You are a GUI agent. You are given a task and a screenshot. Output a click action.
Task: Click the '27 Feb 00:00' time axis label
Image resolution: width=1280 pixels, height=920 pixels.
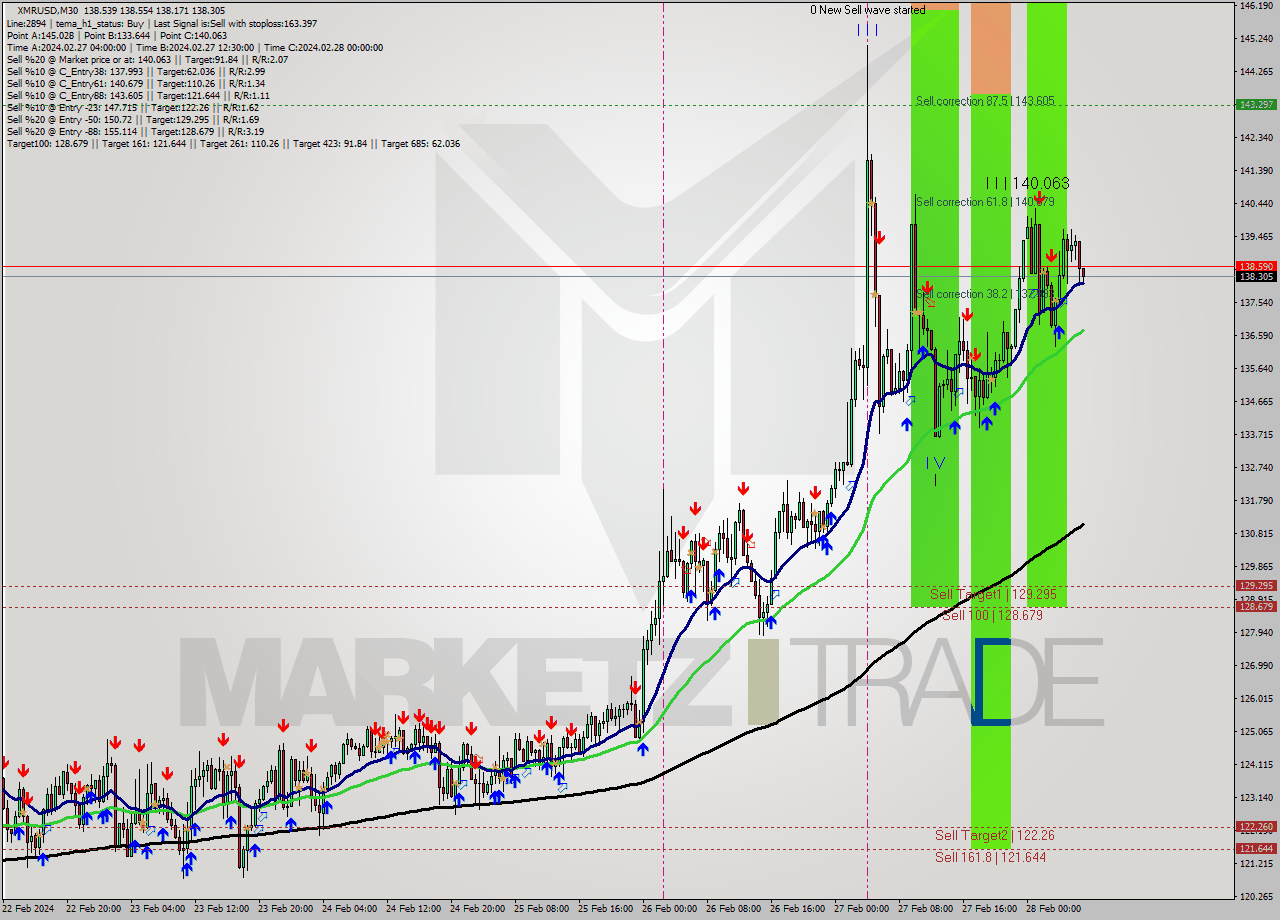(861, 909)
